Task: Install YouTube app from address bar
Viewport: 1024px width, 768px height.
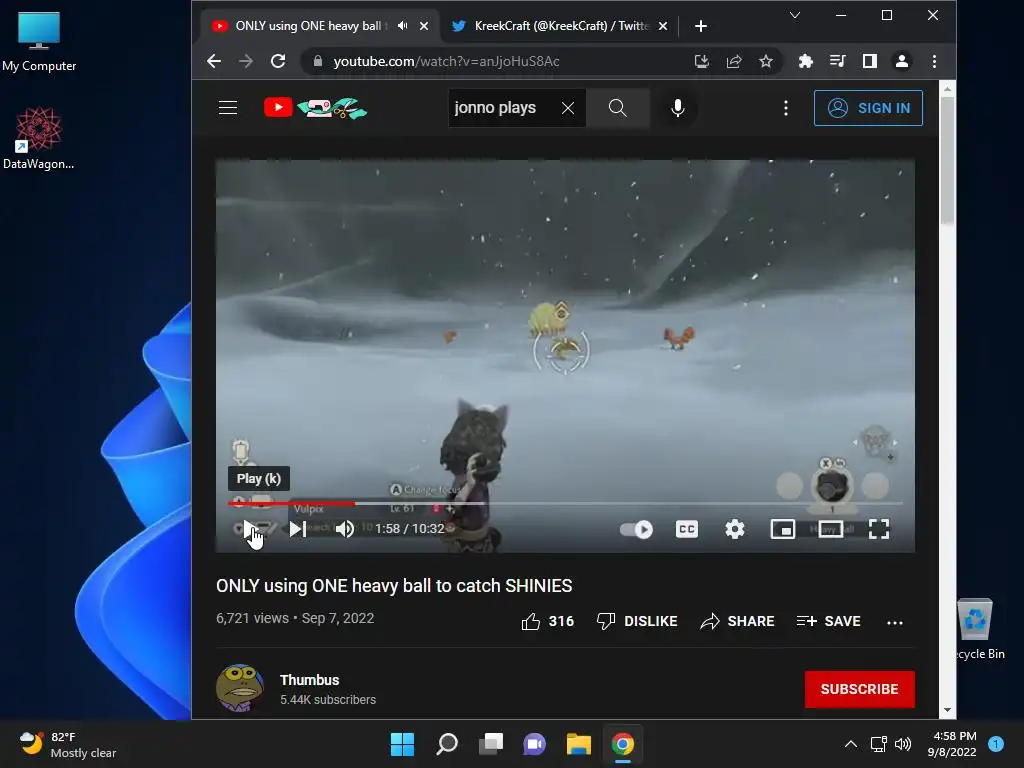Action: pyautogui.click(x=701, y=61)
